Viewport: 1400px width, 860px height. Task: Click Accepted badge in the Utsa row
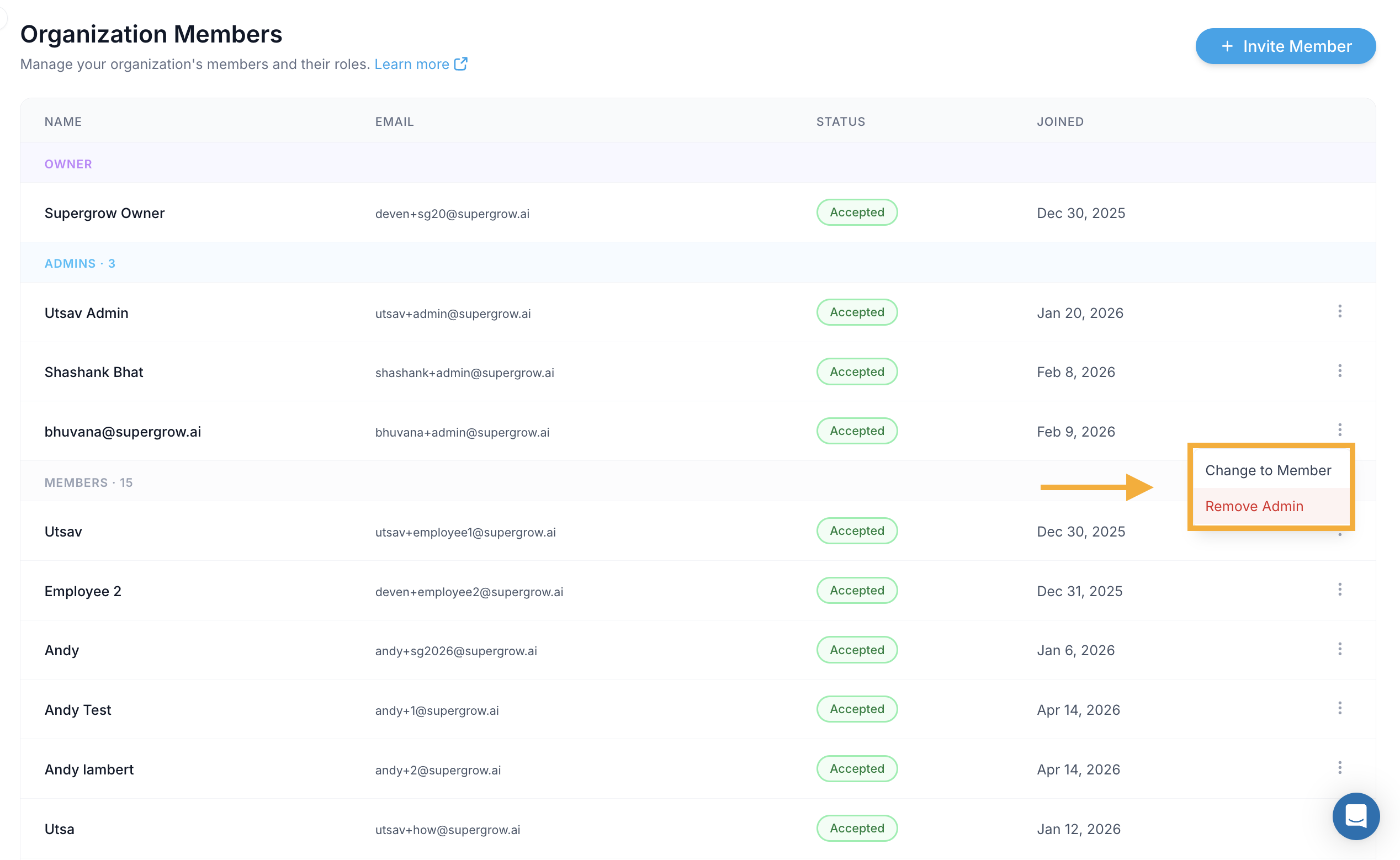click(x=857, y=828)
